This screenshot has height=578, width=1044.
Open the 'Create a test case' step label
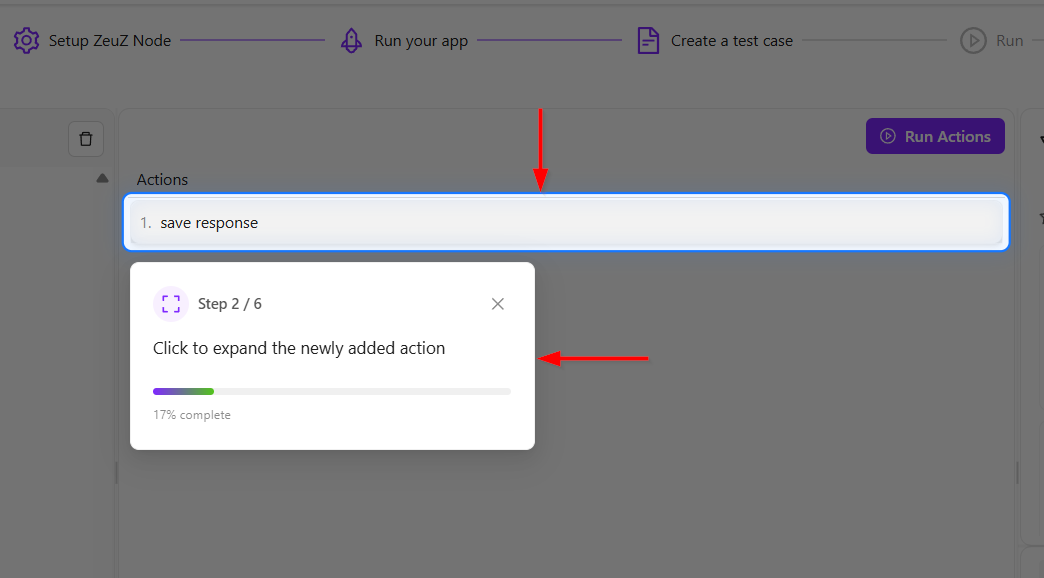tap(731, 41)
